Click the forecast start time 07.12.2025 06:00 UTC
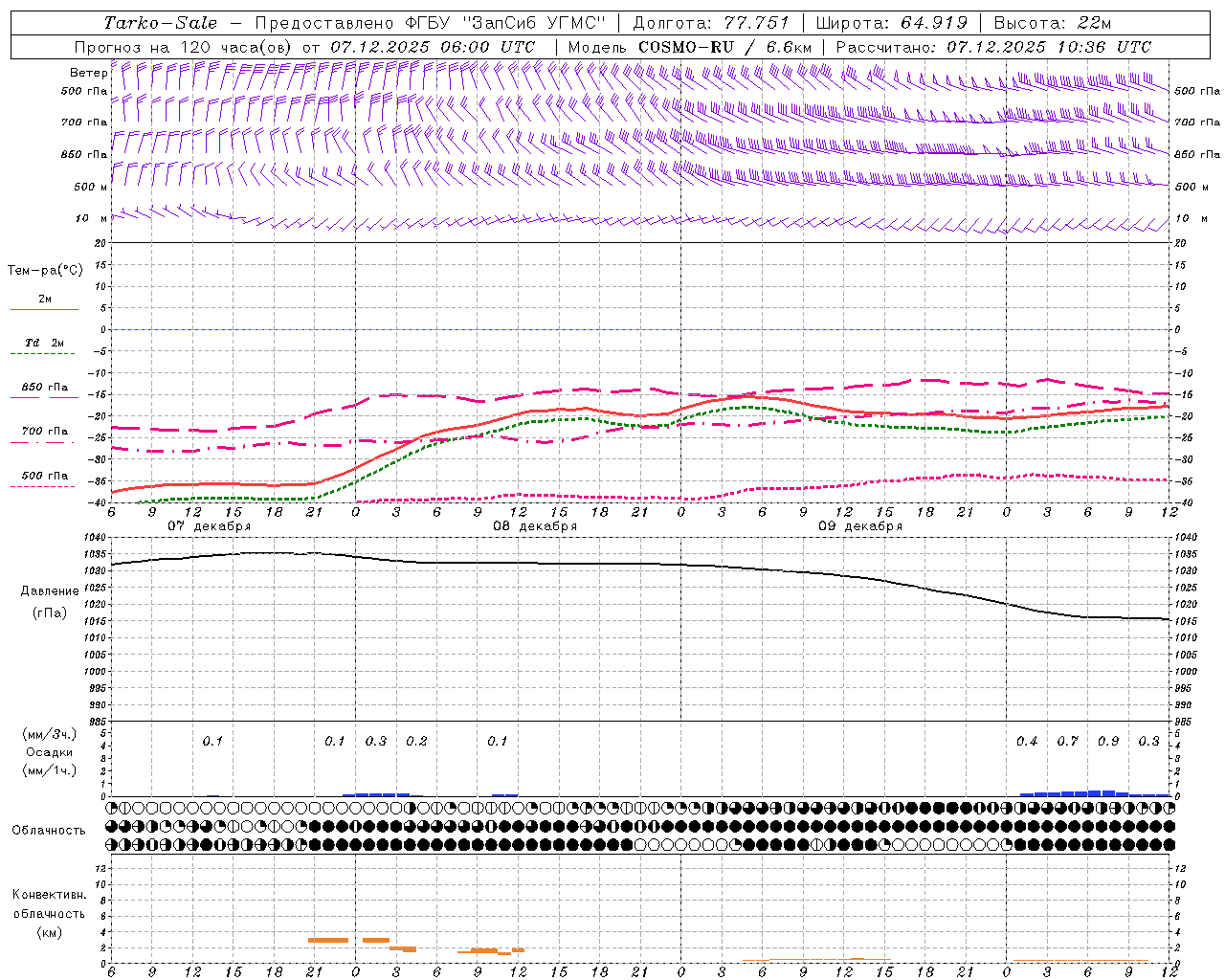This screenshot has width=1225, height=980. [433, 47]
